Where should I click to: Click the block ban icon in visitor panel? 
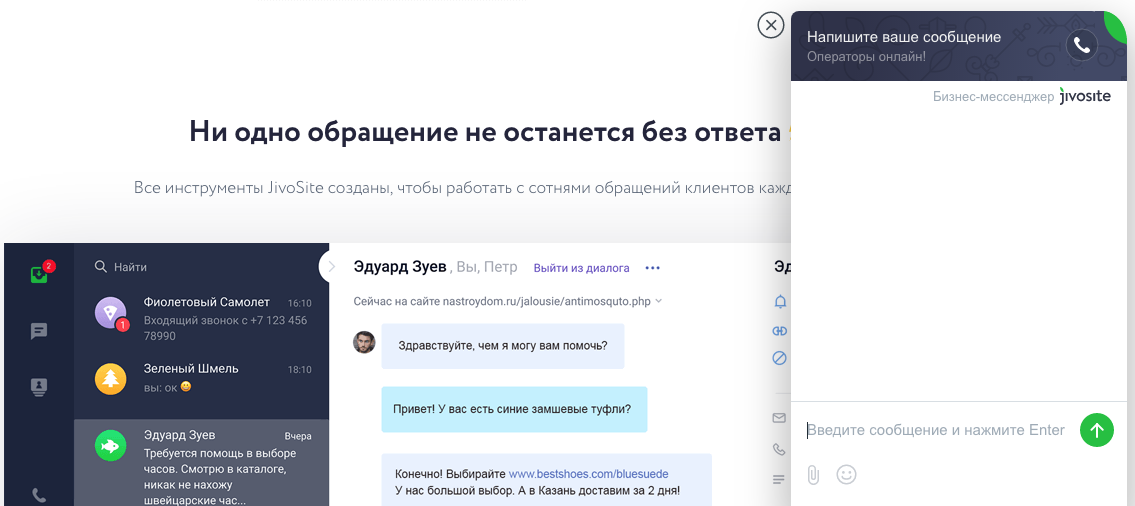tap(780, 358)
